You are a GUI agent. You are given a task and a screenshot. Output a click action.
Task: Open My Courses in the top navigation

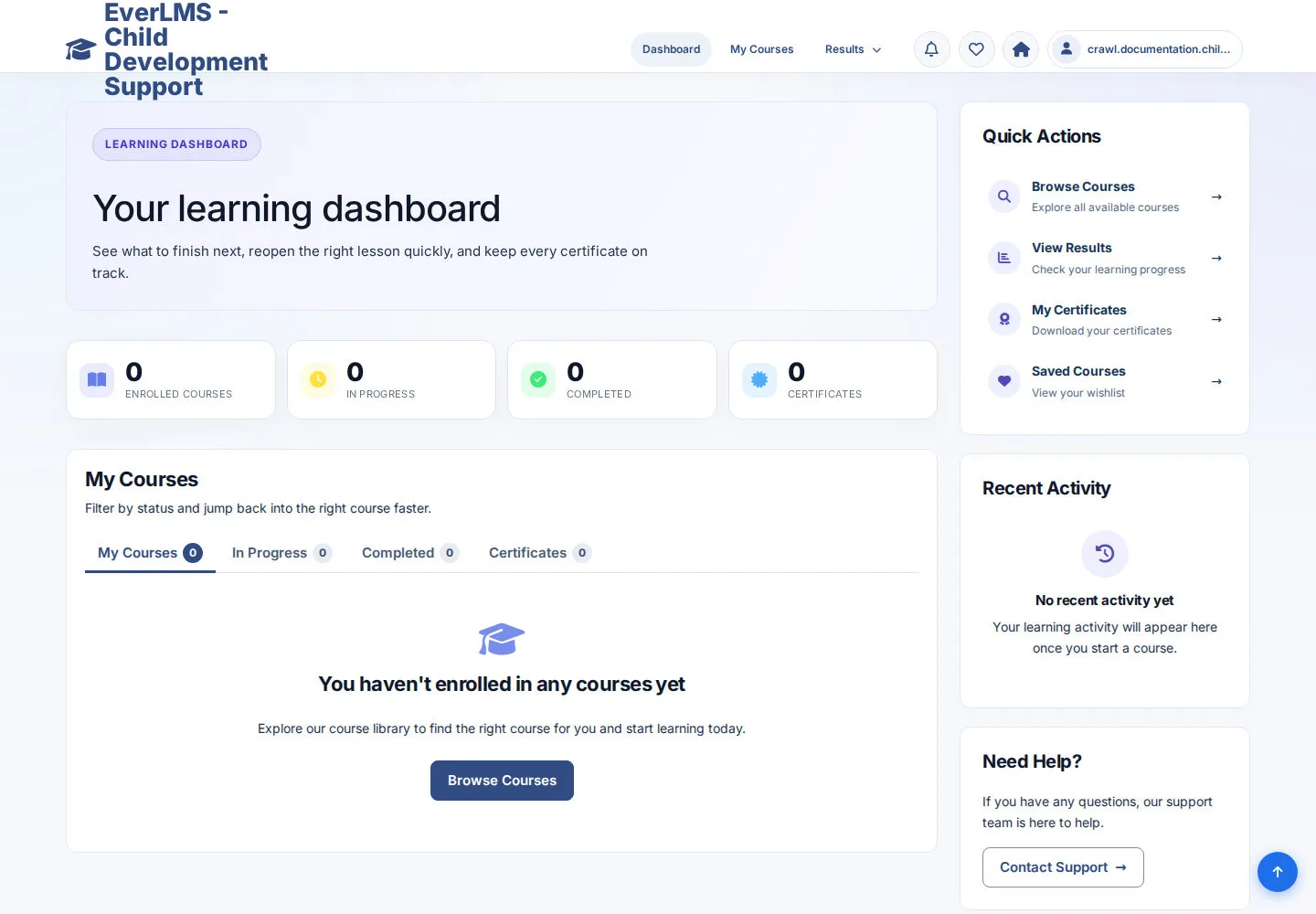(x=761, y=49)
